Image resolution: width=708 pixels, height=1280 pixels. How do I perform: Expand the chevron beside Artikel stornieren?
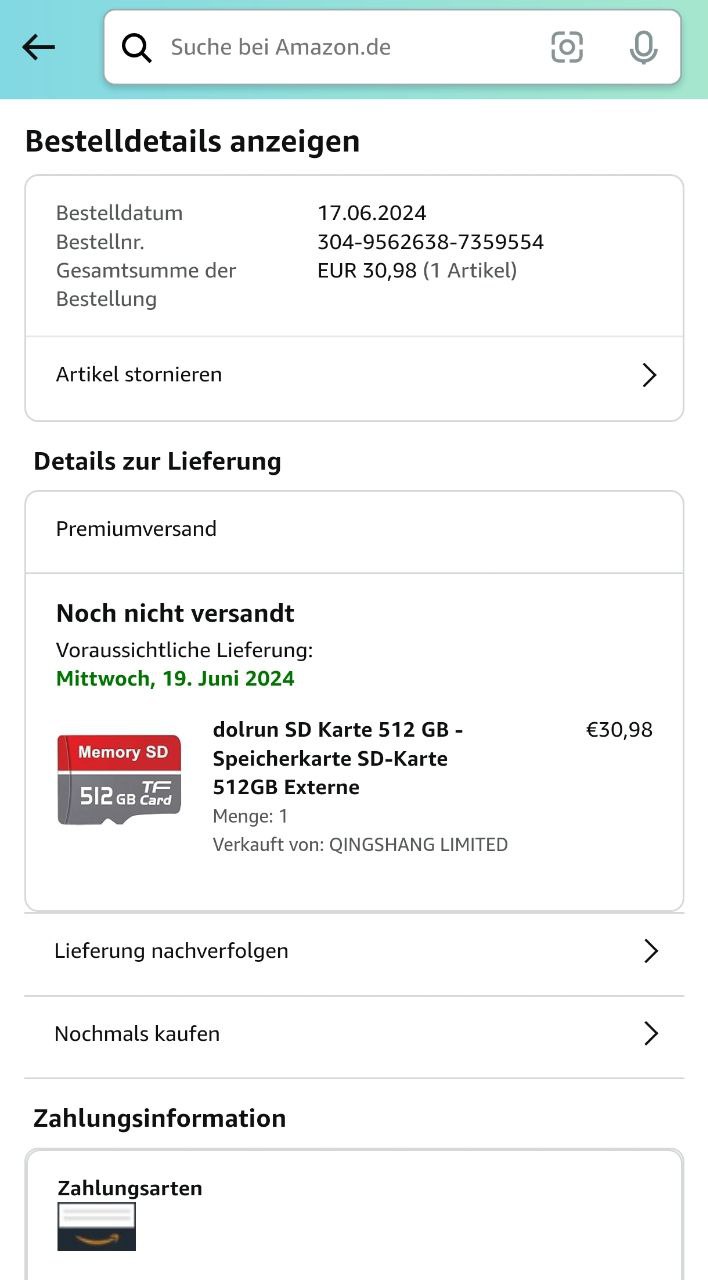coord(649,375)
